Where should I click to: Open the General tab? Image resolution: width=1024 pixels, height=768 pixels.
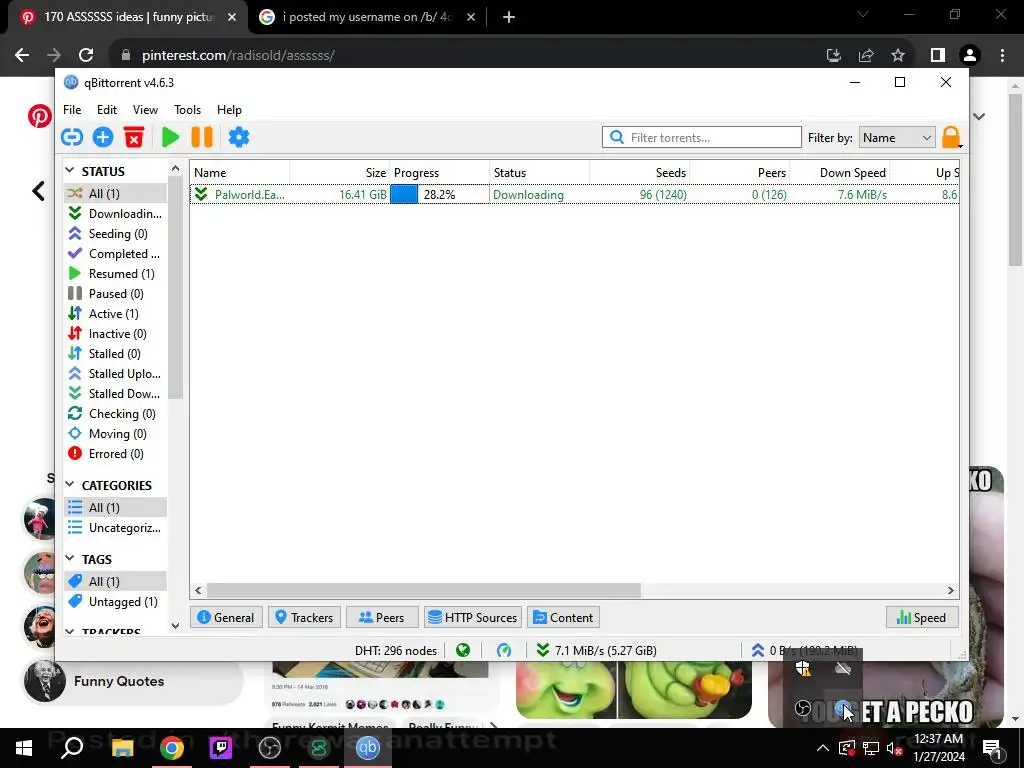pos(226,617)
